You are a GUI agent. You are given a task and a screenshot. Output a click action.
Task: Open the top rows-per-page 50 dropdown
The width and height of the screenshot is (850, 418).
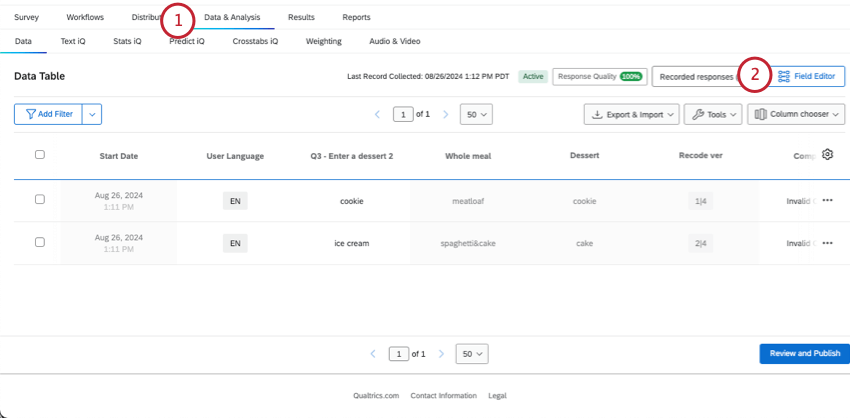(477, 115)
